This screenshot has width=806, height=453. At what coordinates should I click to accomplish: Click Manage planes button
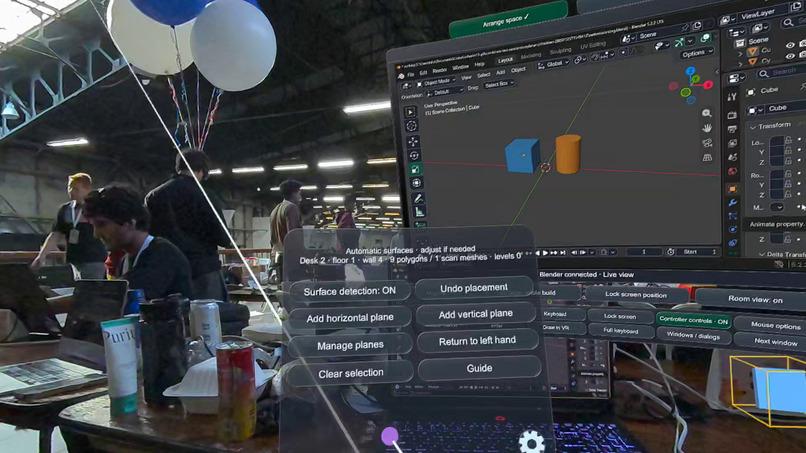click(x=350, y=346)
